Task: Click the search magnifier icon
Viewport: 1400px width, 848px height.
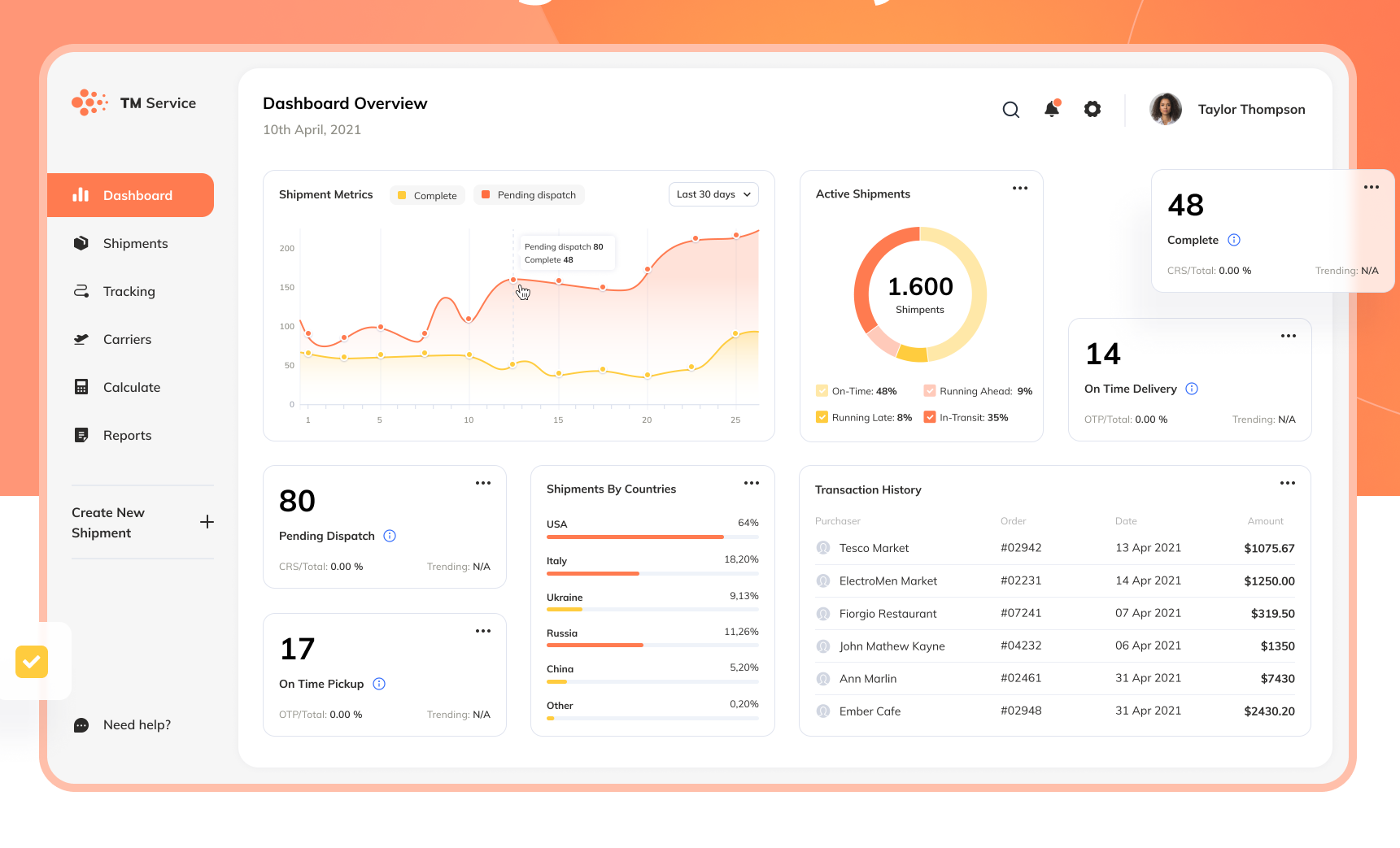Action: coord(1010,110)
